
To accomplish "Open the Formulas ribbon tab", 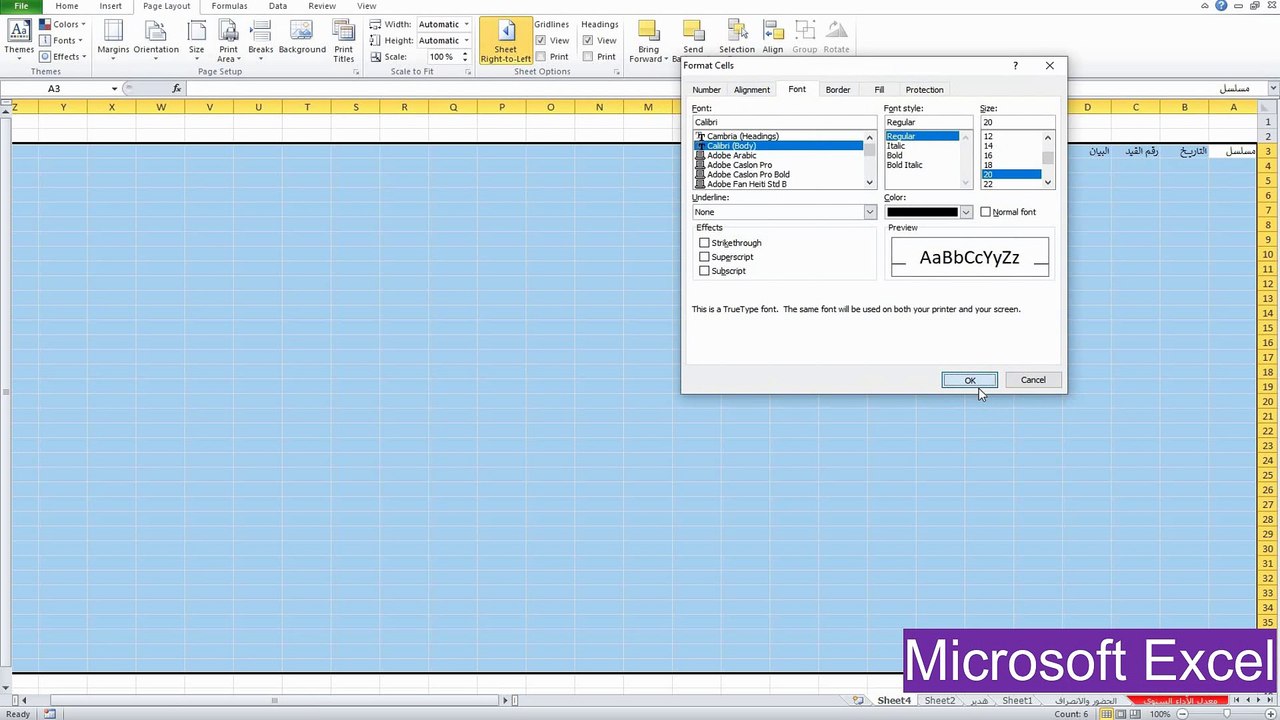I will tap(229, 6).
